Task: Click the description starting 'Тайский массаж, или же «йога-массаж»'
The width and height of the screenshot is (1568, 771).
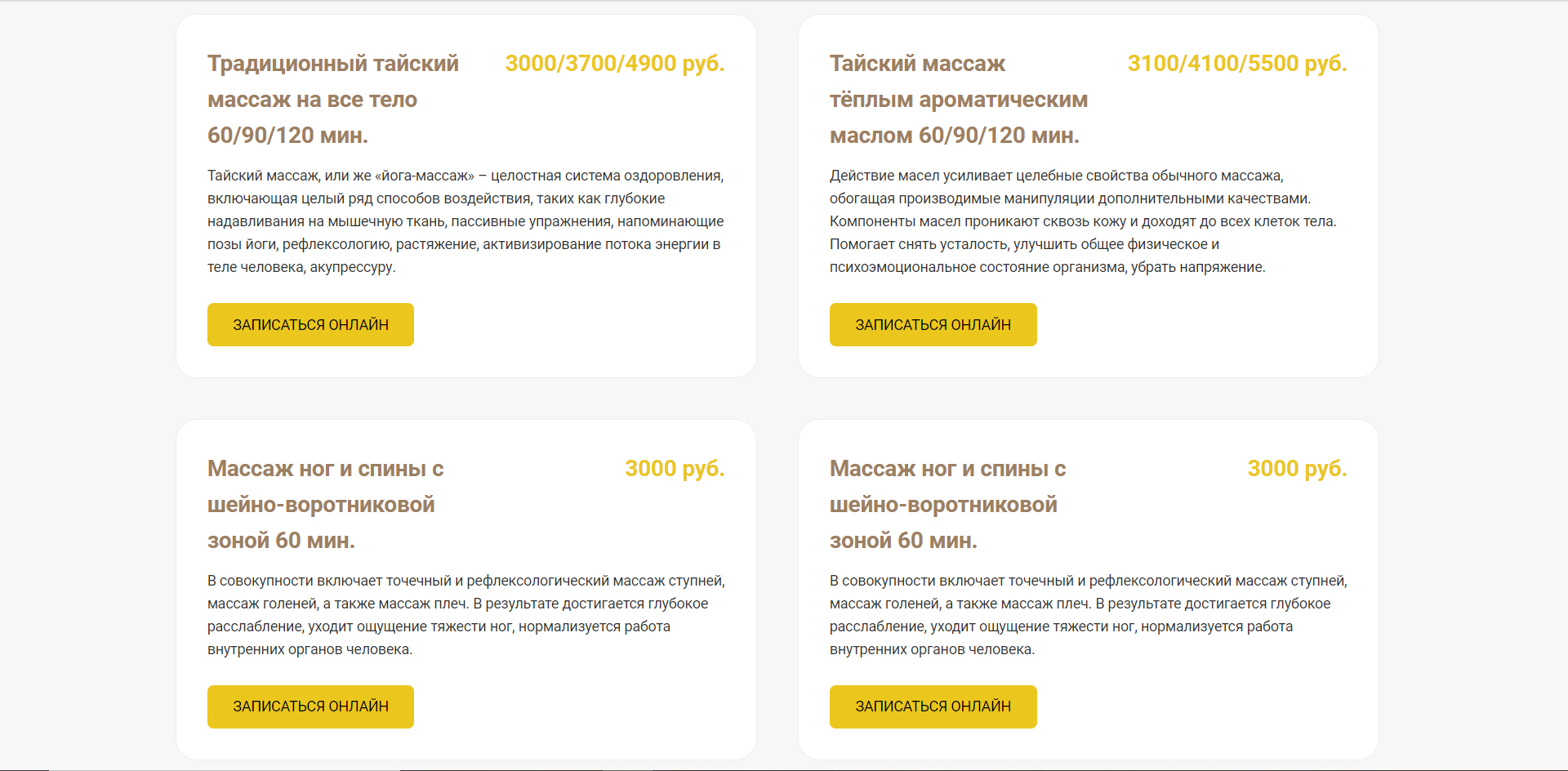Action: (465, 221)
